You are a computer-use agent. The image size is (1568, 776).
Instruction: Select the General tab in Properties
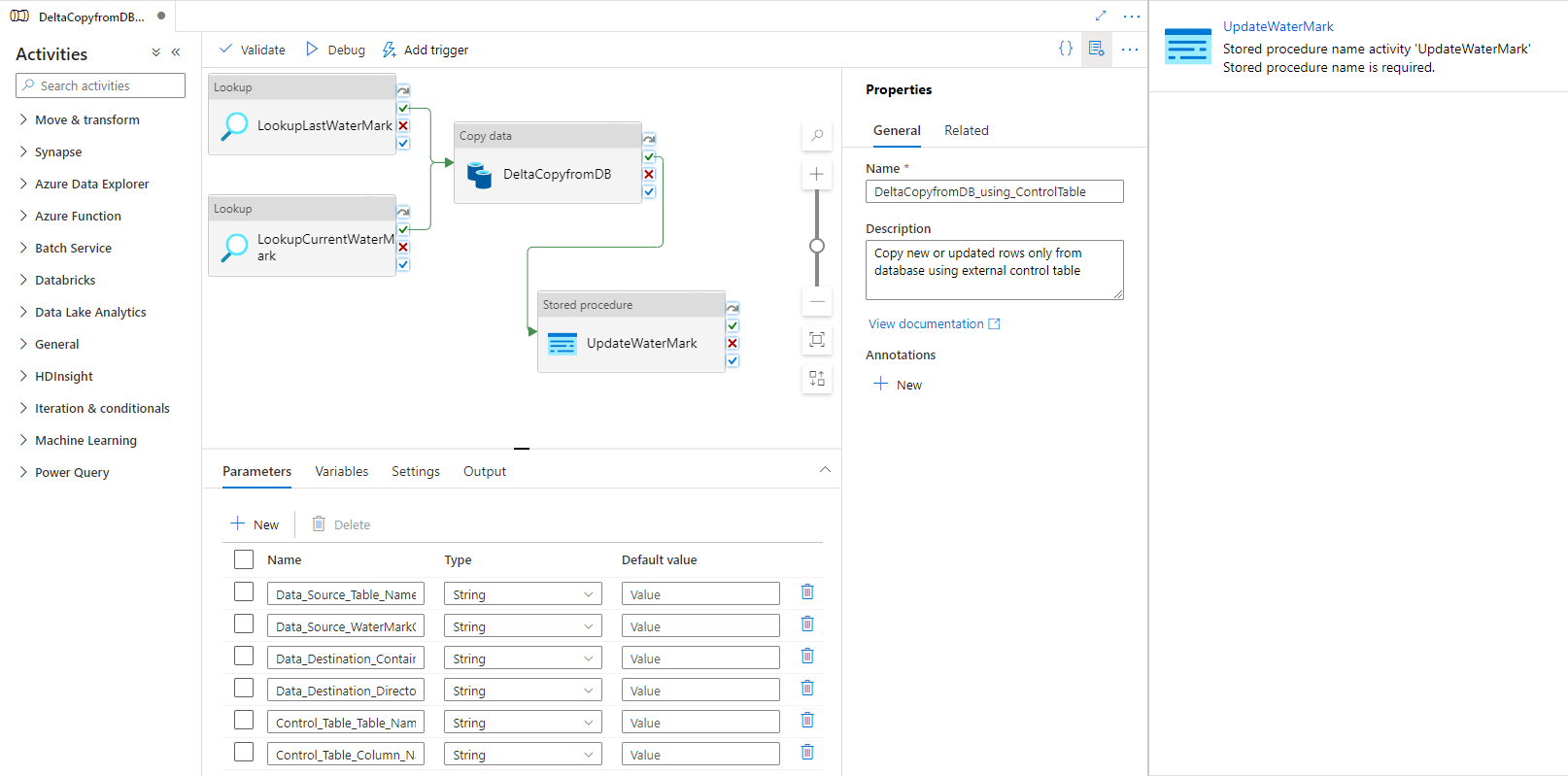pos(897,130)
